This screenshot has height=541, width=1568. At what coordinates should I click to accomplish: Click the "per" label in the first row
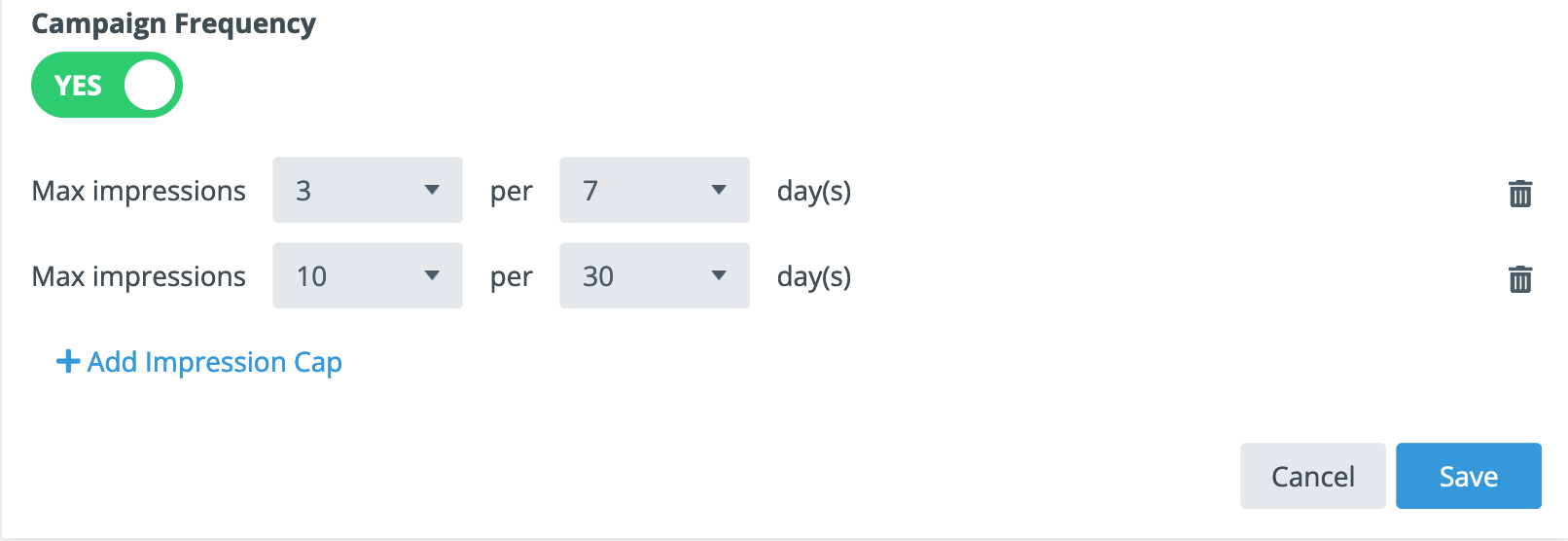(x=512, y=192)
